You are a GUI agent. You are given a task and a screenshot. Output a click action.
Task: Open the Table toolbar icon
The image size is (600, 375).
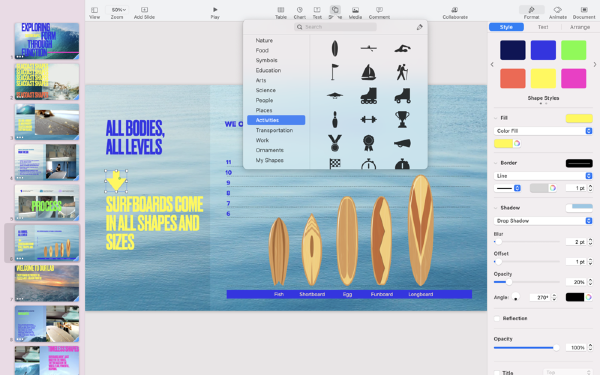(280, 12)
